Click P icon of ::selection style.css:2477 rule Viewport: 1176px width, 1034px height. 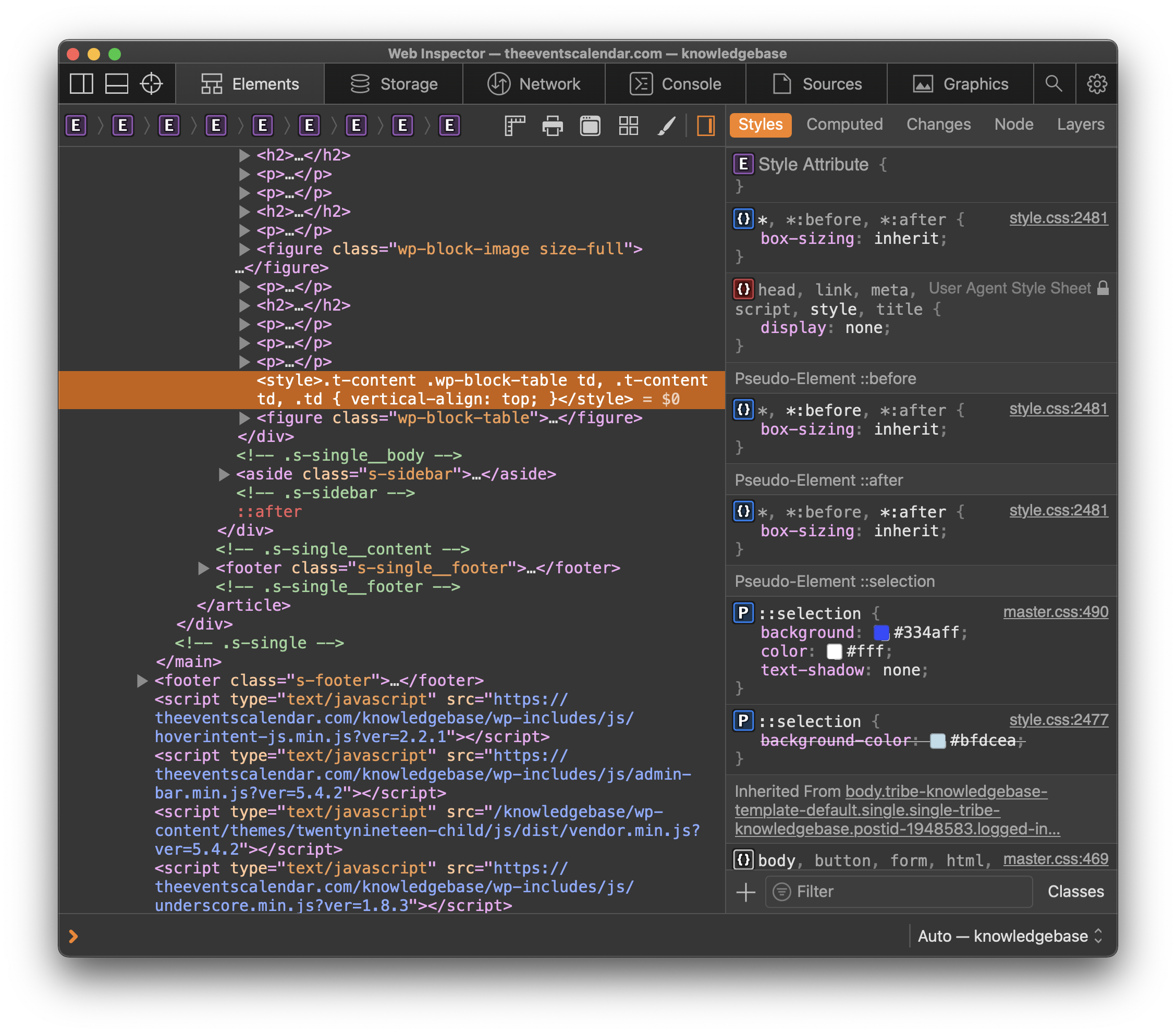pyautogui.click(x=743, y=720)
